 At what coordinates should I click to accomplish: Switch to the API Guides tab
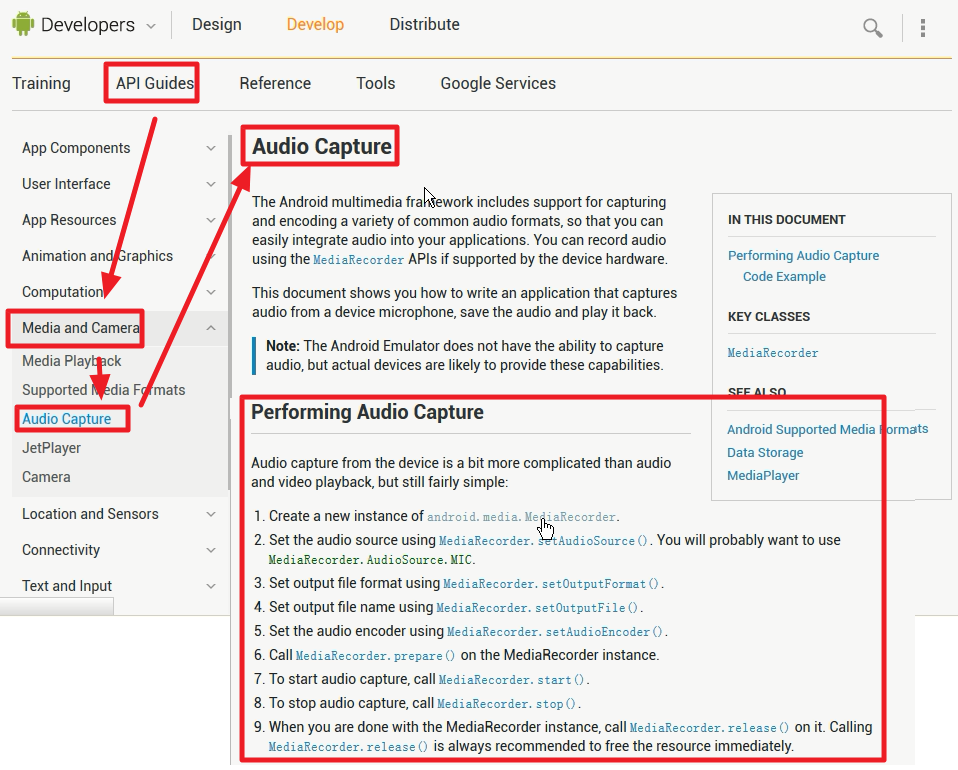[155, 83]
